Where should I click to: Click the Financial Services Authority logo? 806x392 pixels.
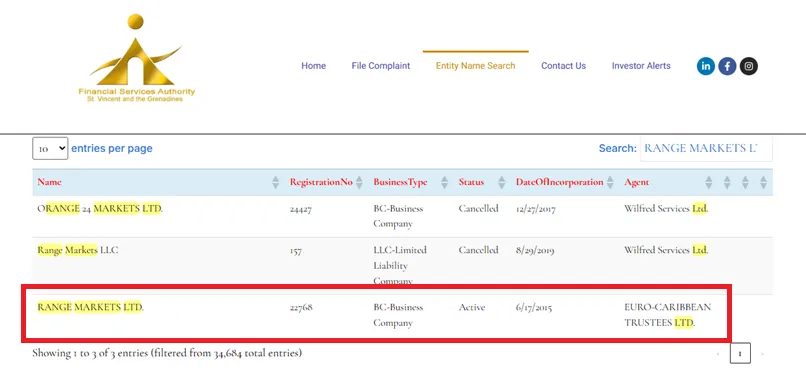(x=137, y=58)
